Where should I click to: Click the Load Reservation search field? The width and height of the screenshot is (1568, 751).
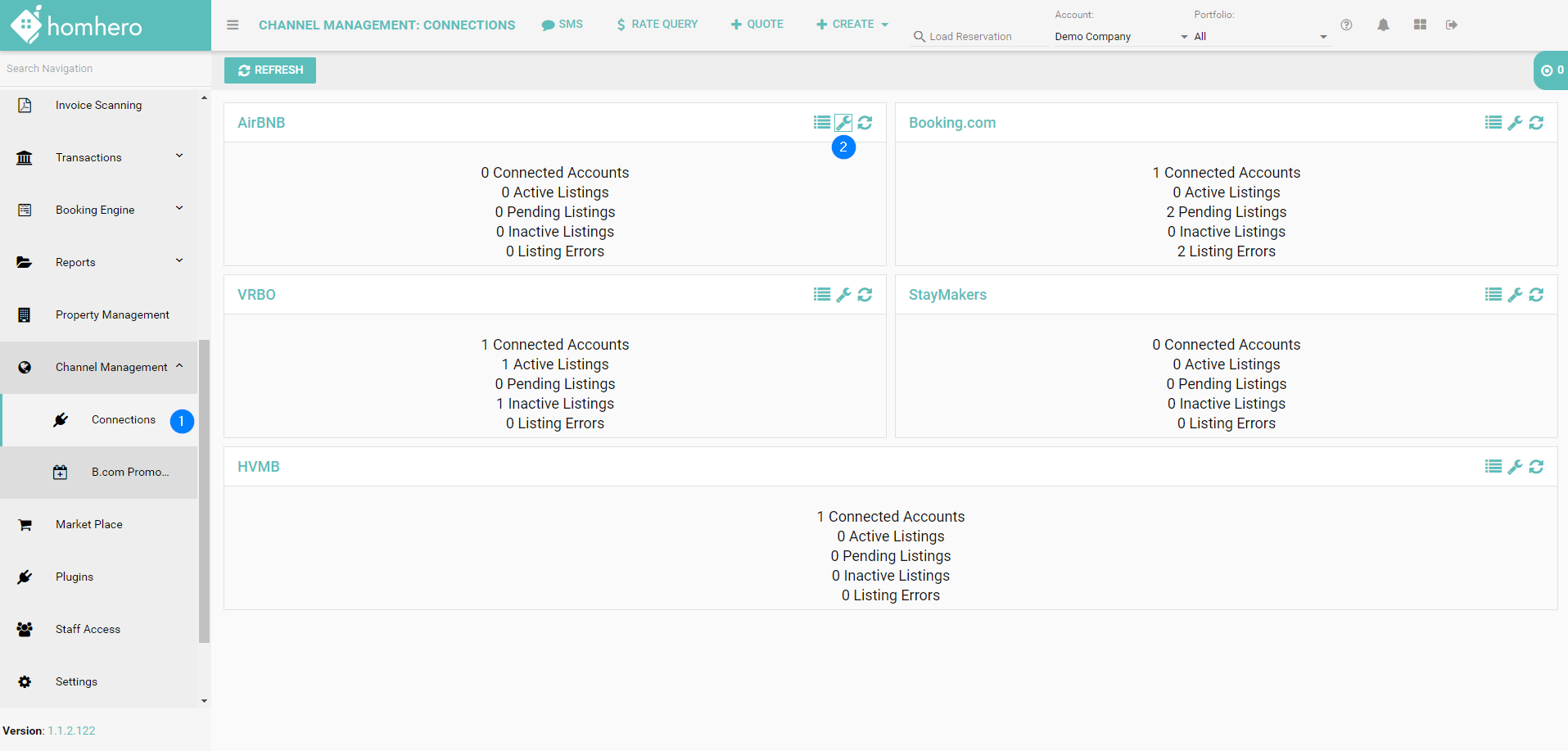pos(978,37)
